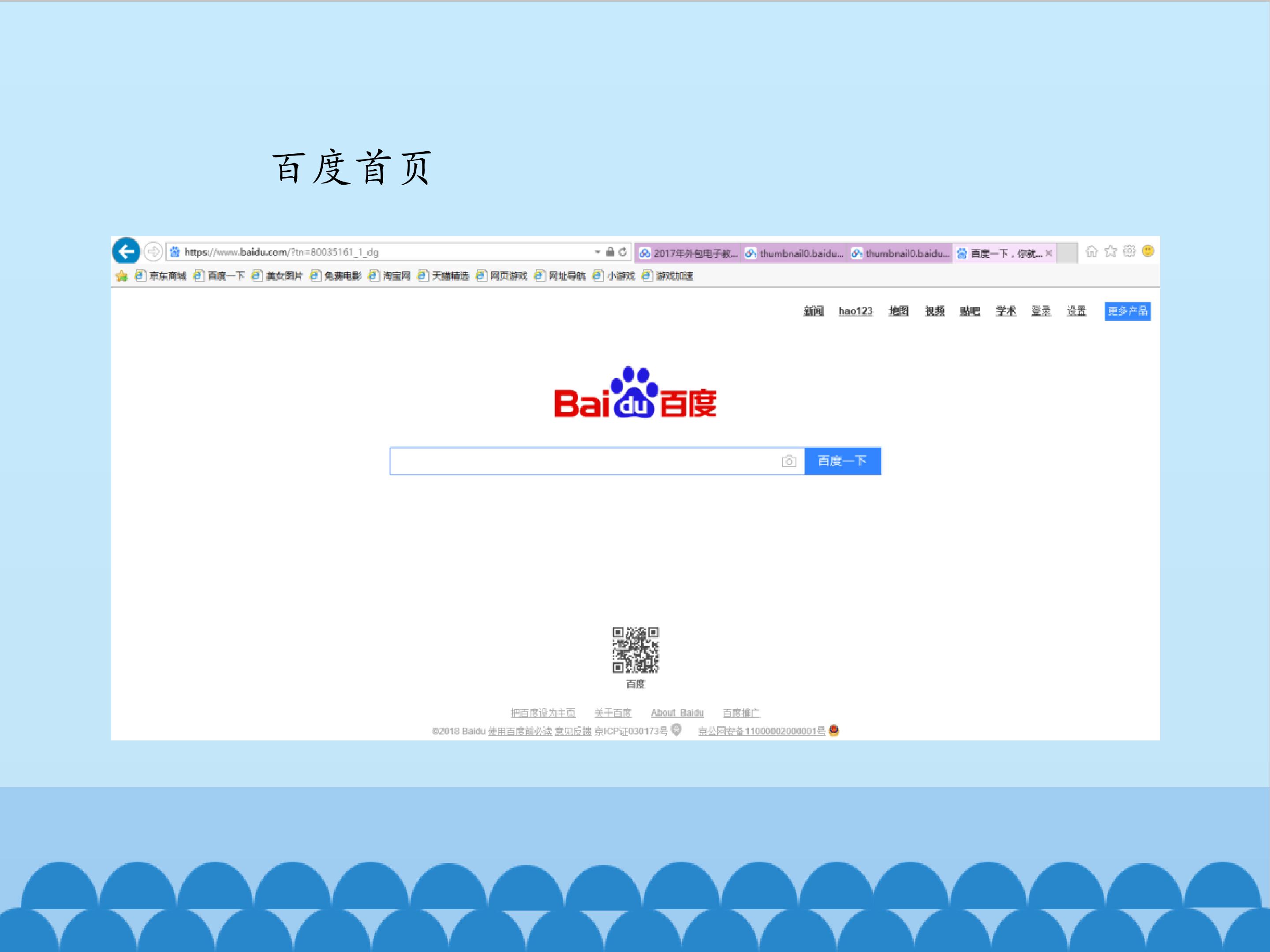Click the blue 百度一下 search button
This screenshot has height=952, width=1270.
coord(842,461)
